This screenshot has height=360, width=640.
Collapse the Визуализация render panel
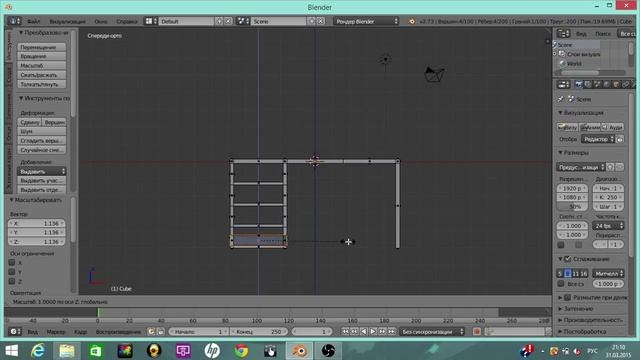[x=560, y=113]
